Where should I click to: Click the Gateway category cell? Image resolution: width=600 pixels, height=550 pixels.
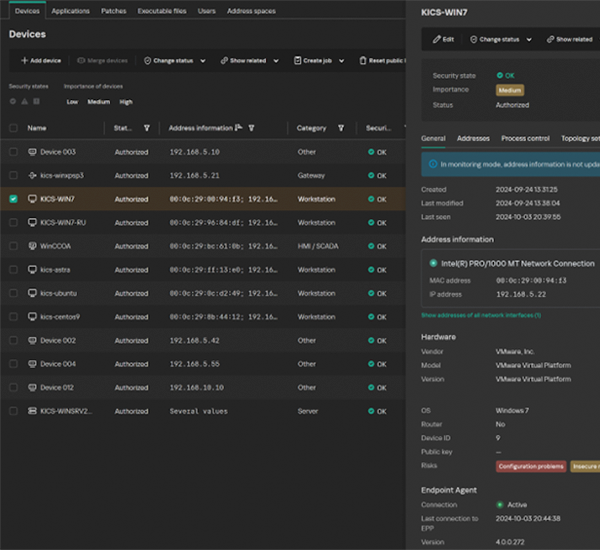point(311,175)
